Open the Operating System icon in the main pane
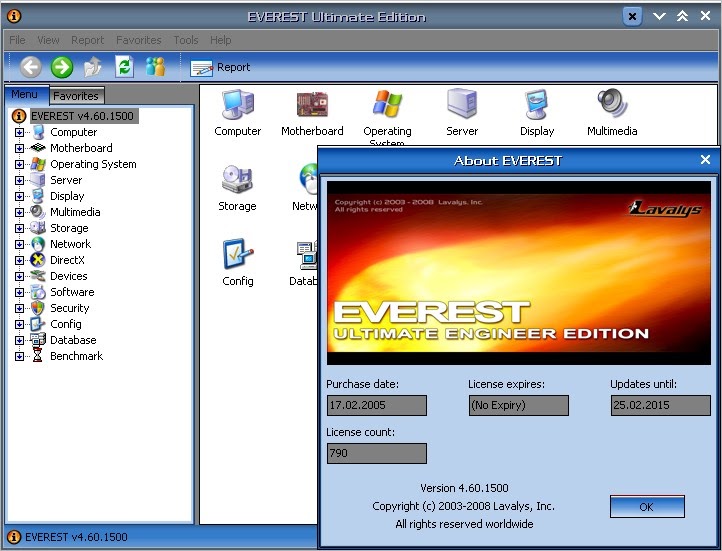 [387, 117]
